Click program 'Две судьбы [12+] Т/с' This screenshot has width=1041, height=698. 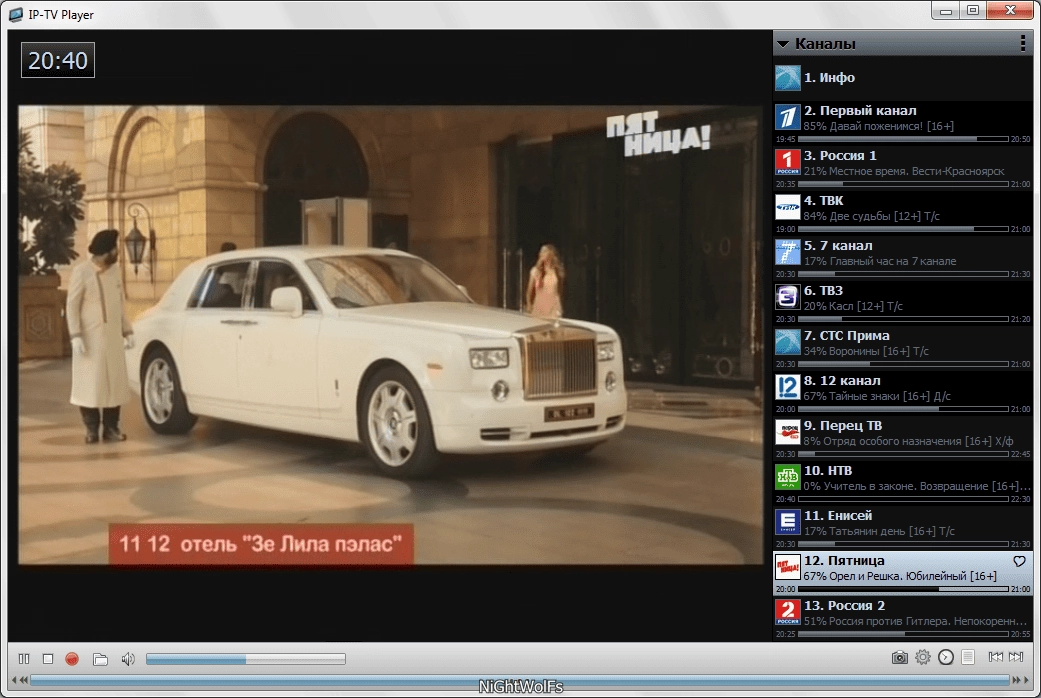(884, 217)
